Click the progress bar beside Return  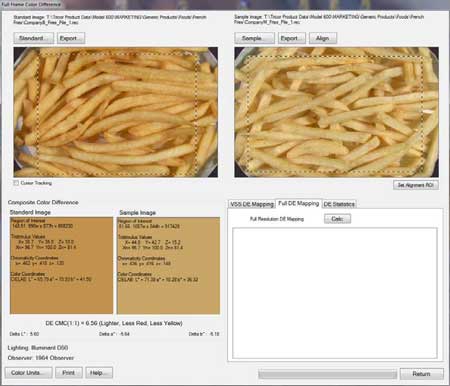327,374
